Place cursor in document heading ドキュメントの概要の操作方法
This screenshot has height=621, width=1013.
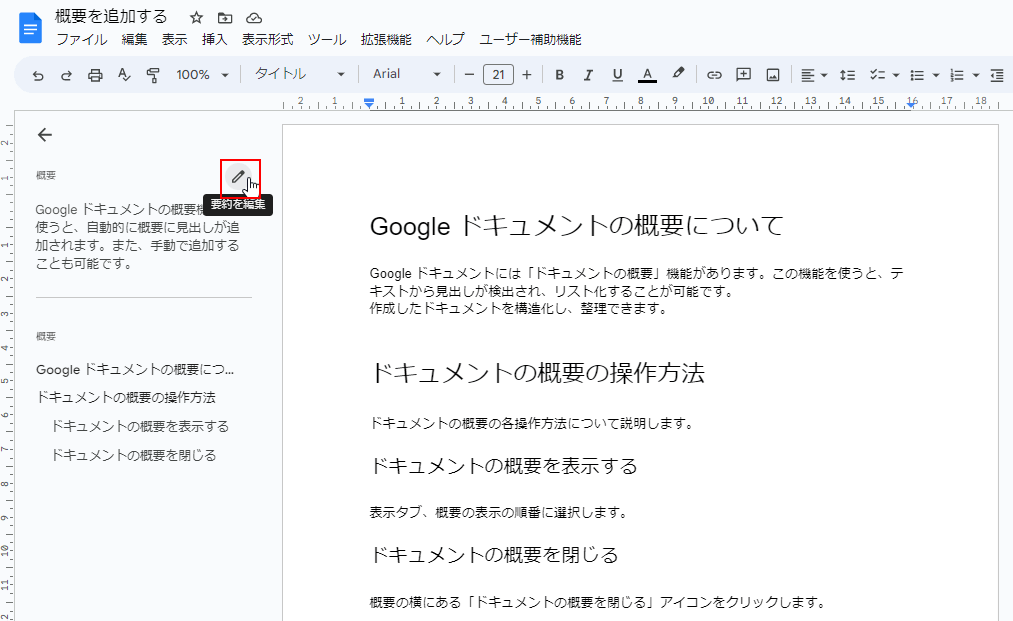point(538,373)
